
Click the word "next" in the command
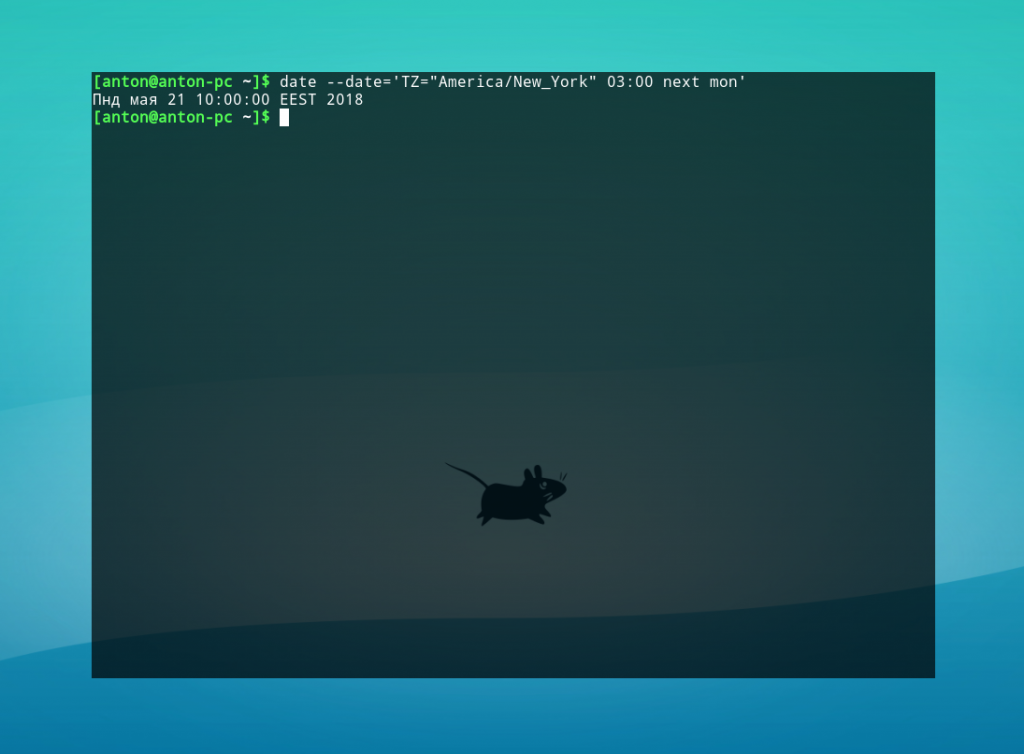[x=681, y=82]
